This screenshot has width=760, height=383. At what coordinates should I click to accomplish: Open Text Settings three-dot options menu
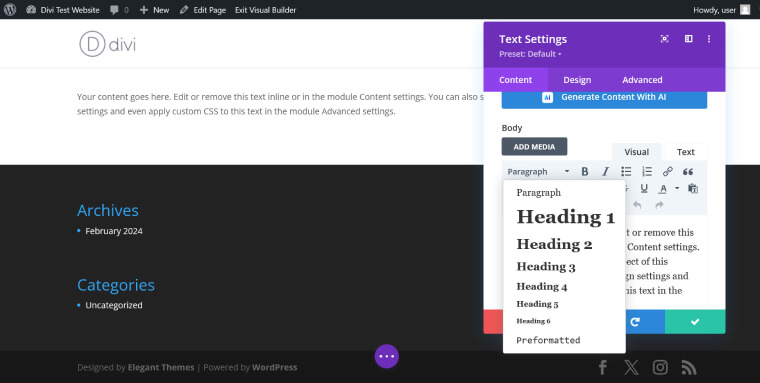tap(709, 39)
